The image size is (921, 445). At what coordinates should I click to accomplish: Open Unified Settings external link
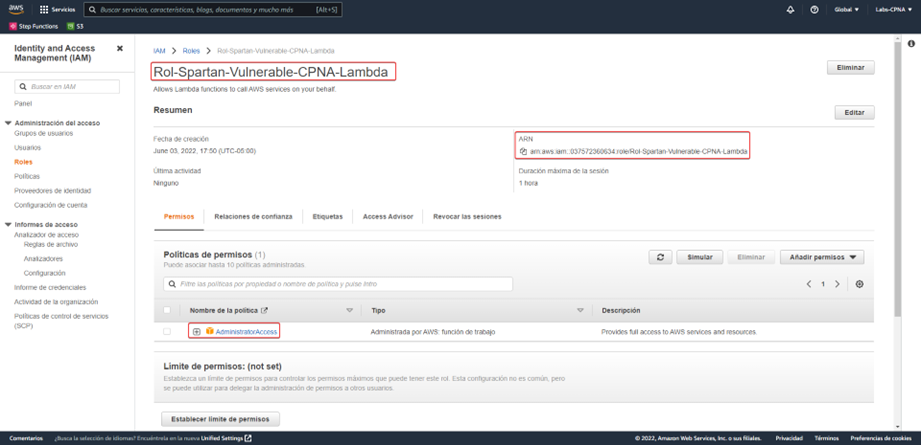[x=226, y=438]
